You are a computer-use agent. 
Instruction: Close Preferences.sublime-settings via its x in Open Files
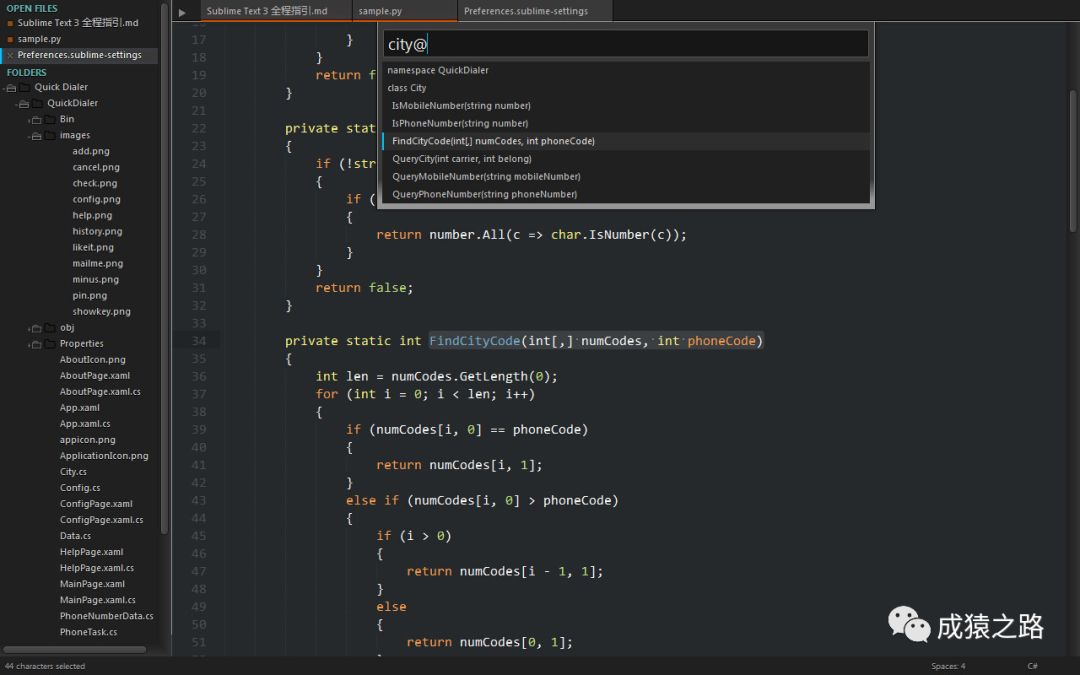tap(10, 55)
